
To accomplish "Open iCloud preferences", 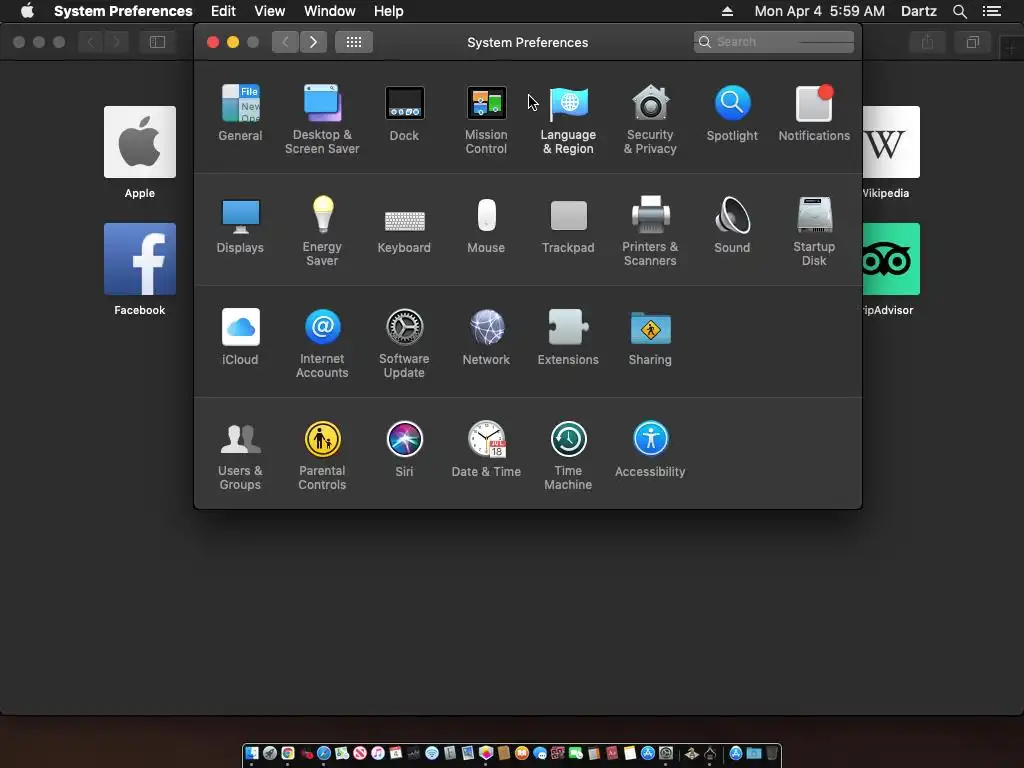I will click(x=240, y=337).
